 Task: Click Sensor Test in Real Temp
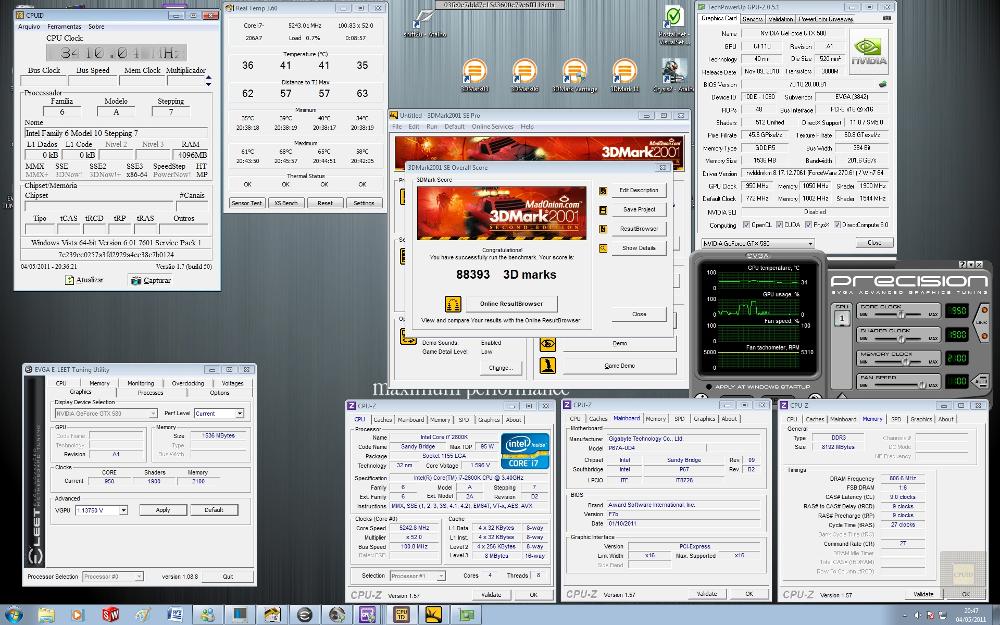click(x=247, y=203)
